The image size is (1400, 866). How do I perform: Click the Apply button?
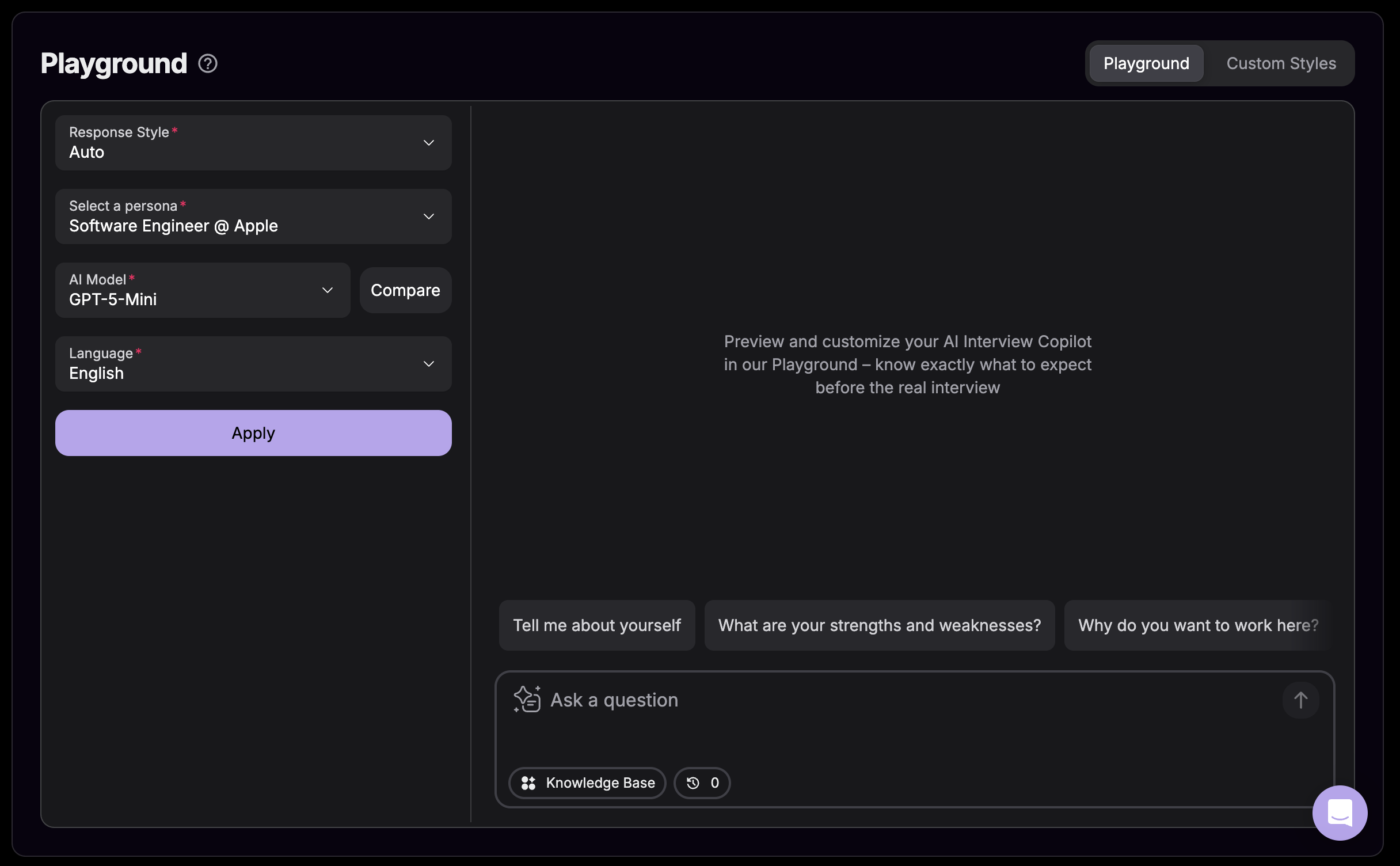pyautogui.click(x=253, y=433)
